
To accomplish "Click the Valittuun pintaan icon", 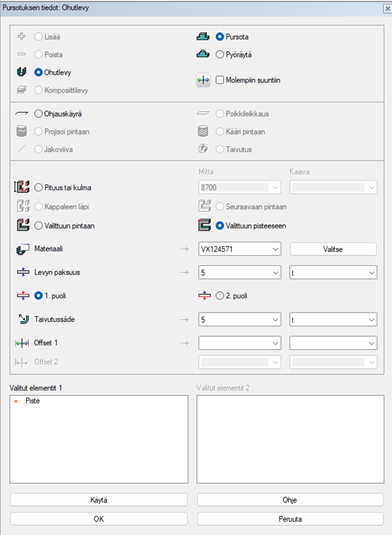I will coord(23,226).
